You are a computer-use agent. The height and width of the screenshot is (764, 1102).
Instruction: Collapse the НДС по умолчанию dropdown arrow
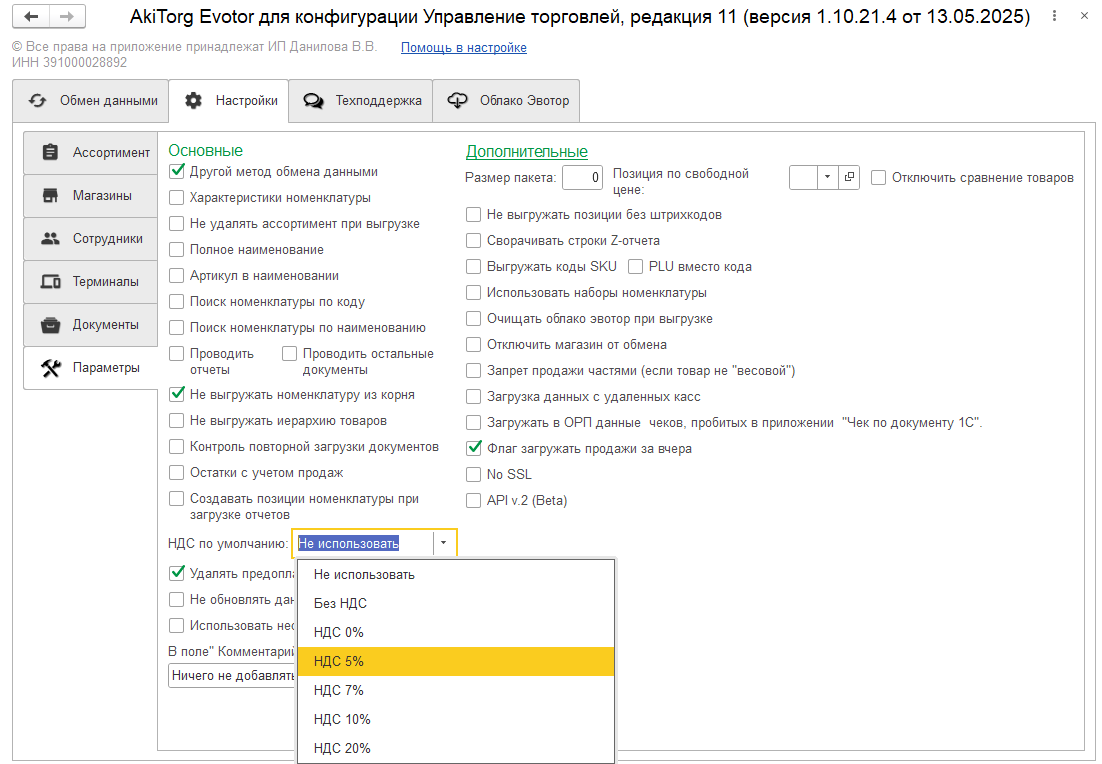click(443, 543)
